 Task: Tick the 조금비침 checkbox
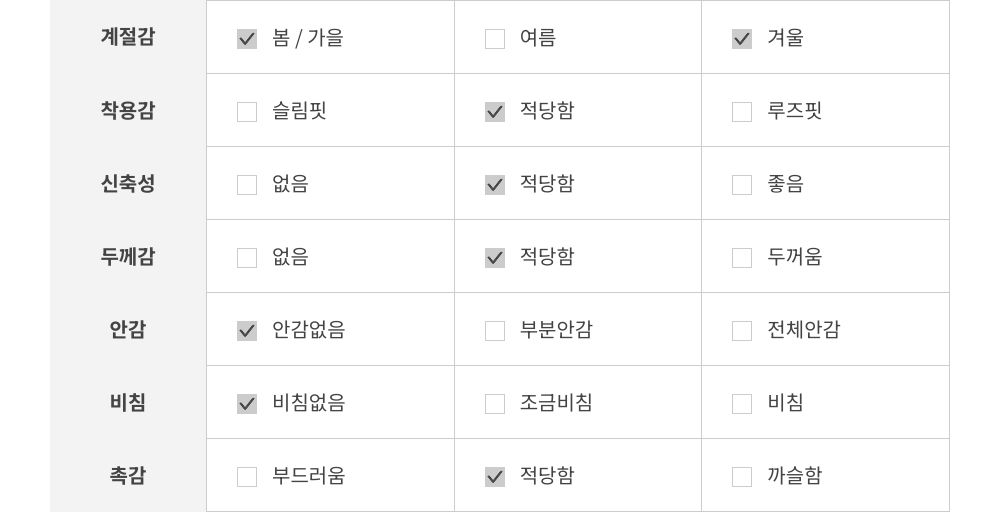[495, 404]
